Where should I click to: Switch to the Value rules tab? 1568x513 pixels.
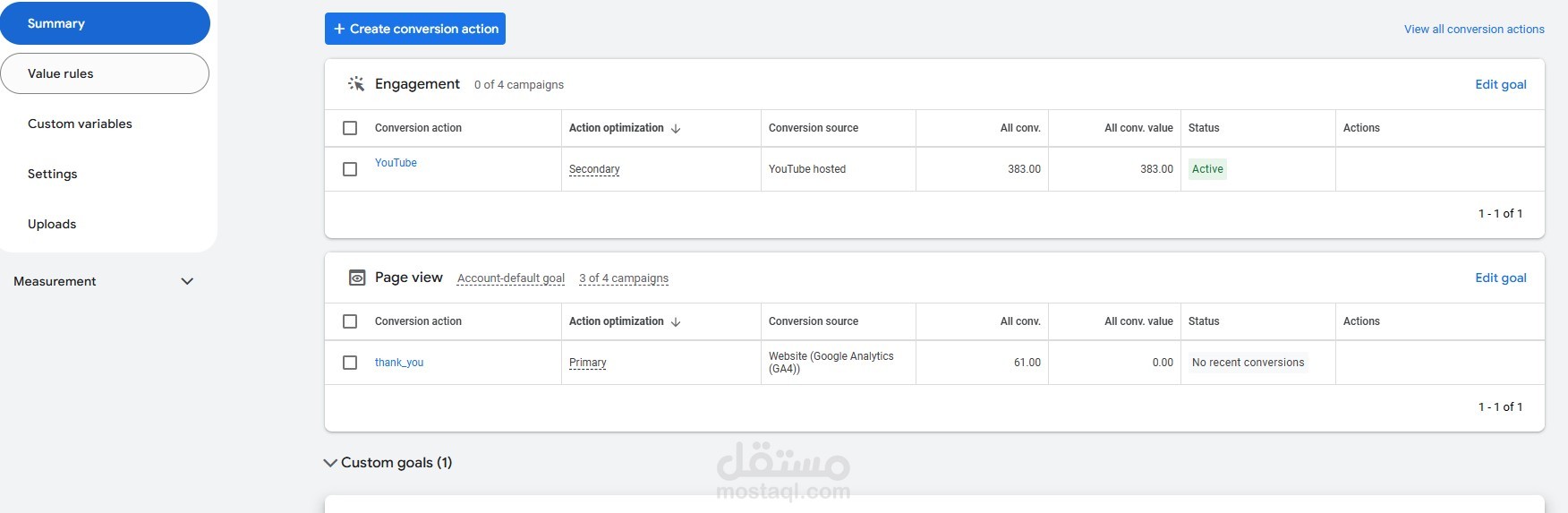pos(105,73)
